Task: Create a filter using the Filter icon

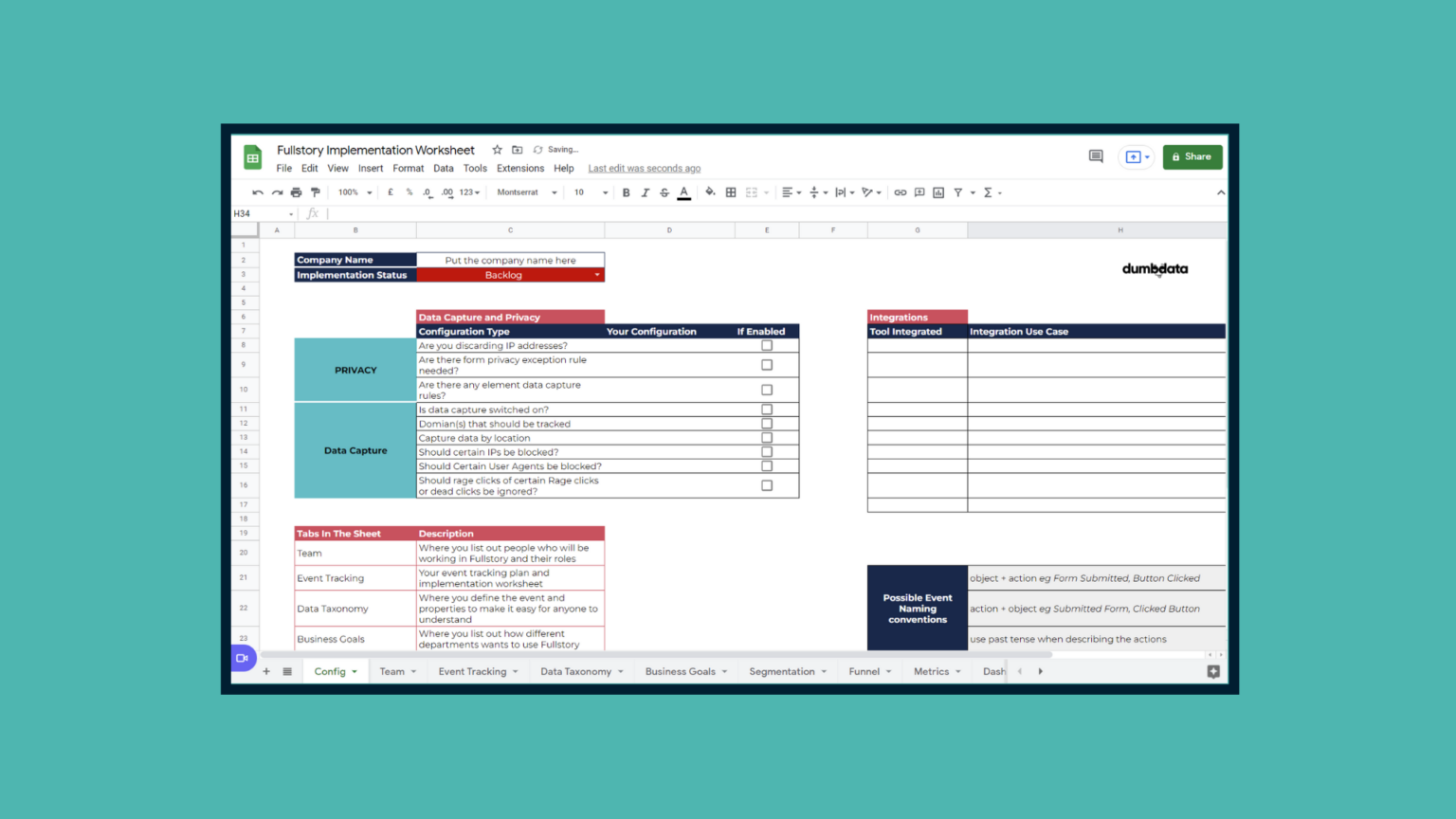Action: [x=958, y=191]
